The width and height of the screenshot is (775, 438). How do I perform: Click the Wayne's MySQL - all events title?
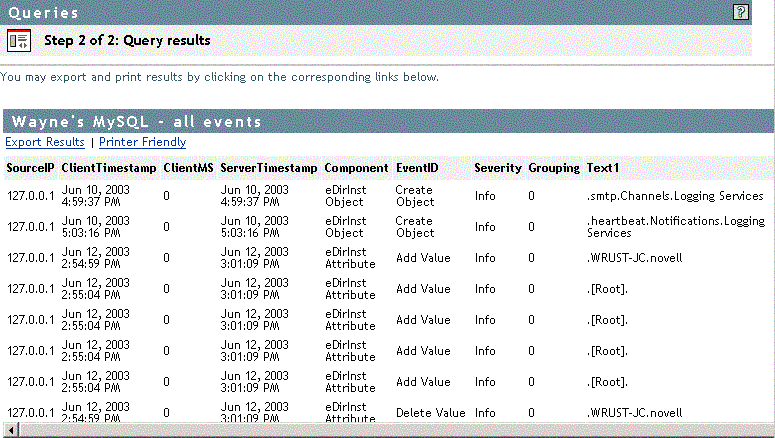136,121
